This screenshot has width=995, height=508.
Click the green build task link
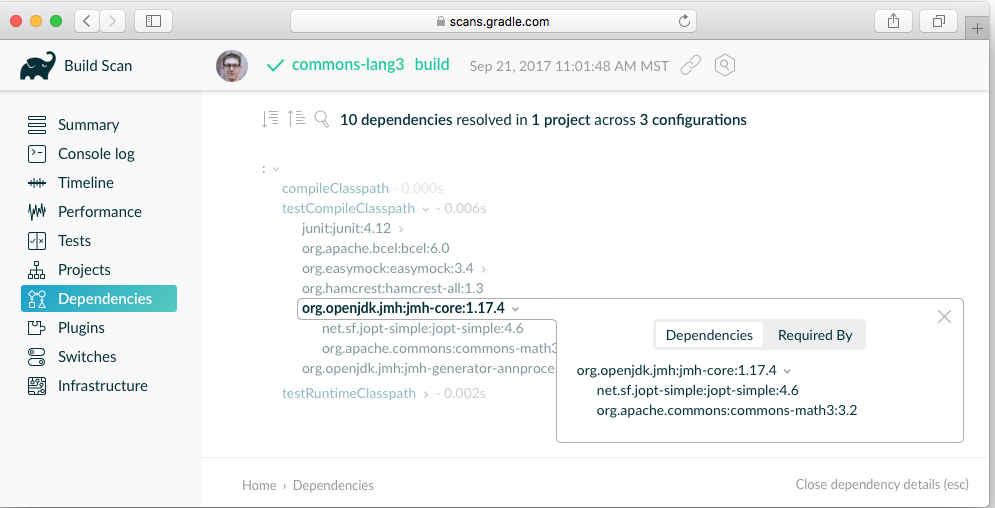click(432, 65)
